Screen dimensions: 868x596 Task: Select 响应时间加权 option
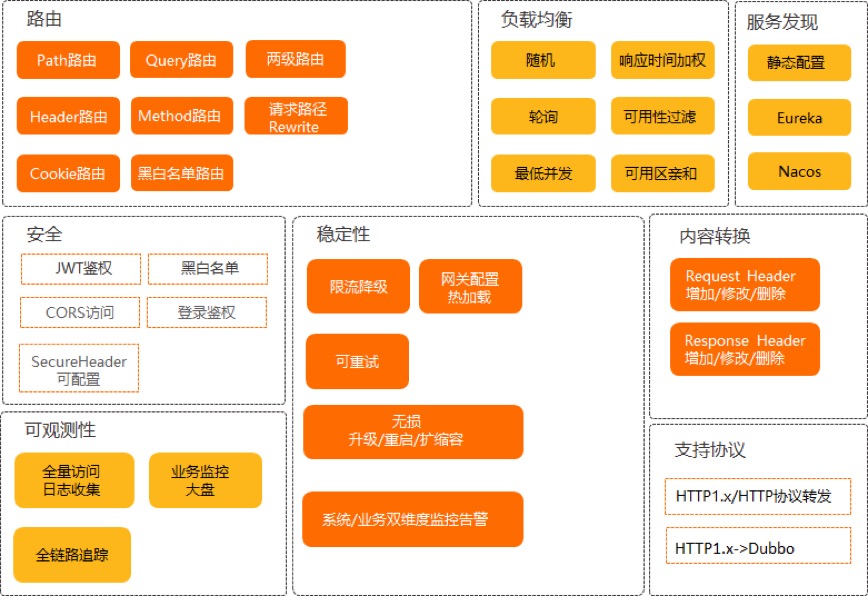coord(661,60)
